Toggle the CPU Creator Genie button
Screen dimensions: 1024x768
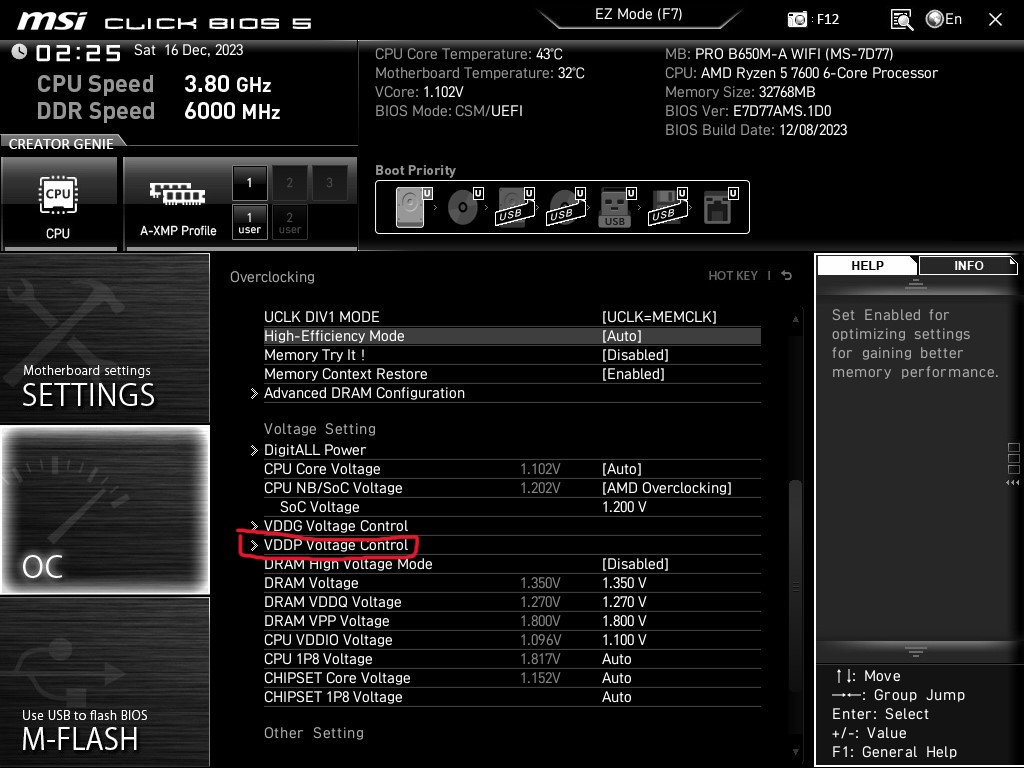tap(59, 203)
